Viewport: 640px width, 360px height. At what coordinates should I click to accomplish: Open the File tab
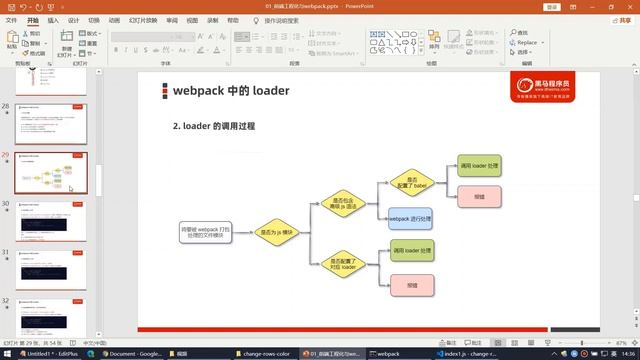11,20
